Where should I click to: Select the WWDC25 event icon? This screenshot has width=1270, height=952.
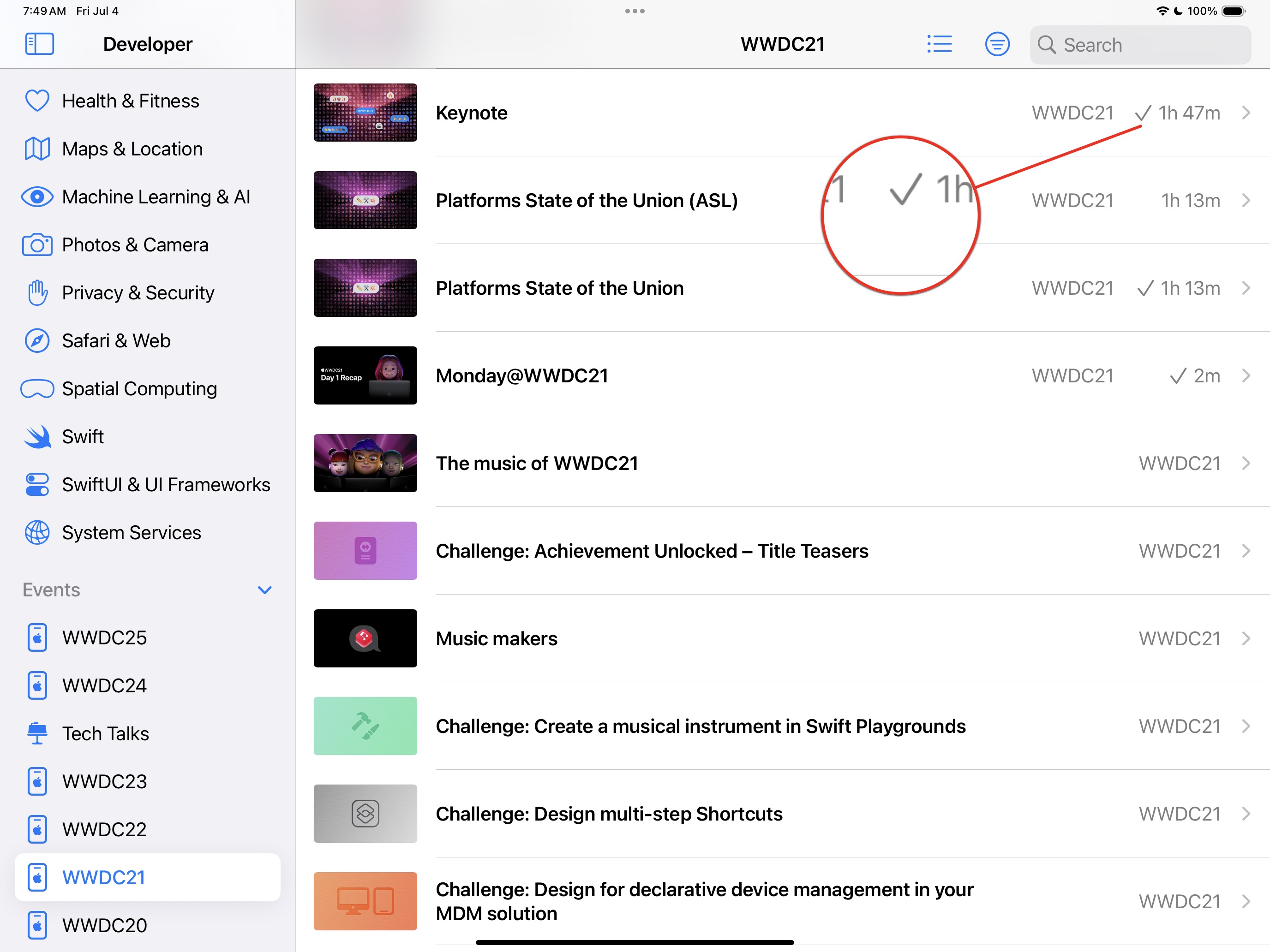click(x=37, y=637)
